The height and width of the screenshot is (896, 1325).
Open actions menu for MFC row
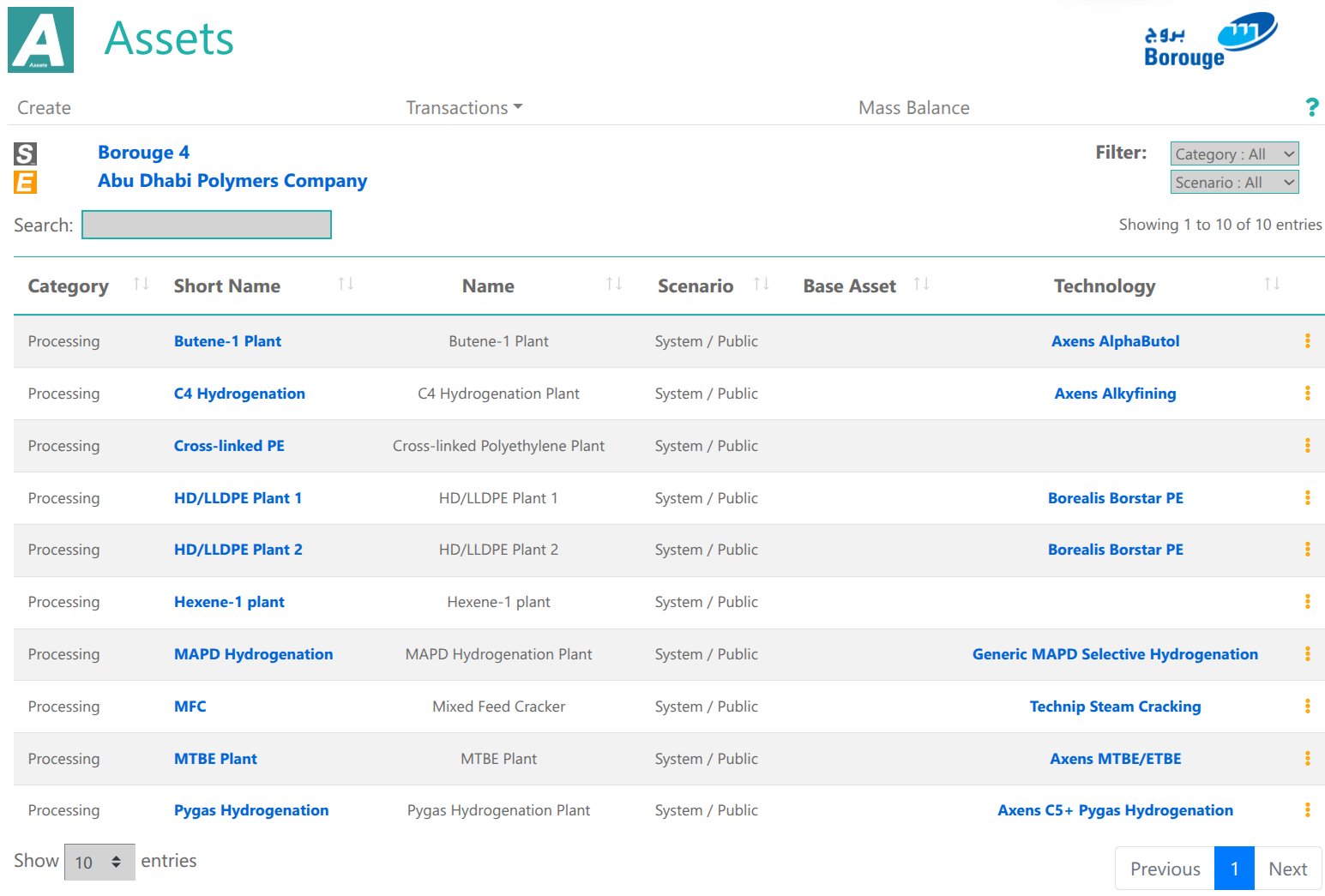coord(1307,707)
